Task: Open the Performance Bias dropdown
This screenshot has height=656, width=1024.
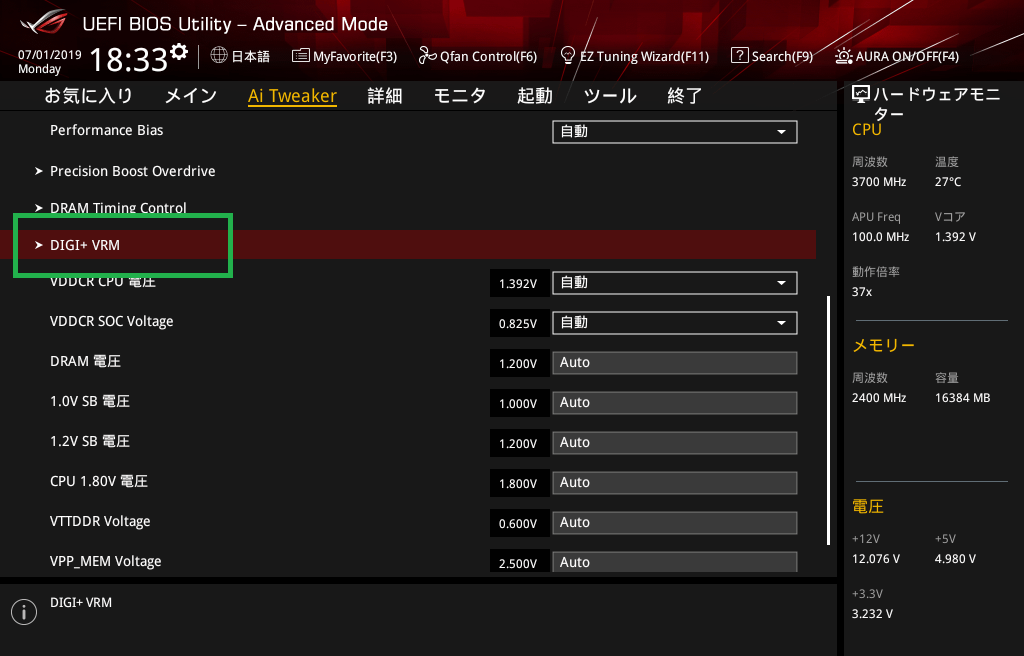Action: coord(674,132)
